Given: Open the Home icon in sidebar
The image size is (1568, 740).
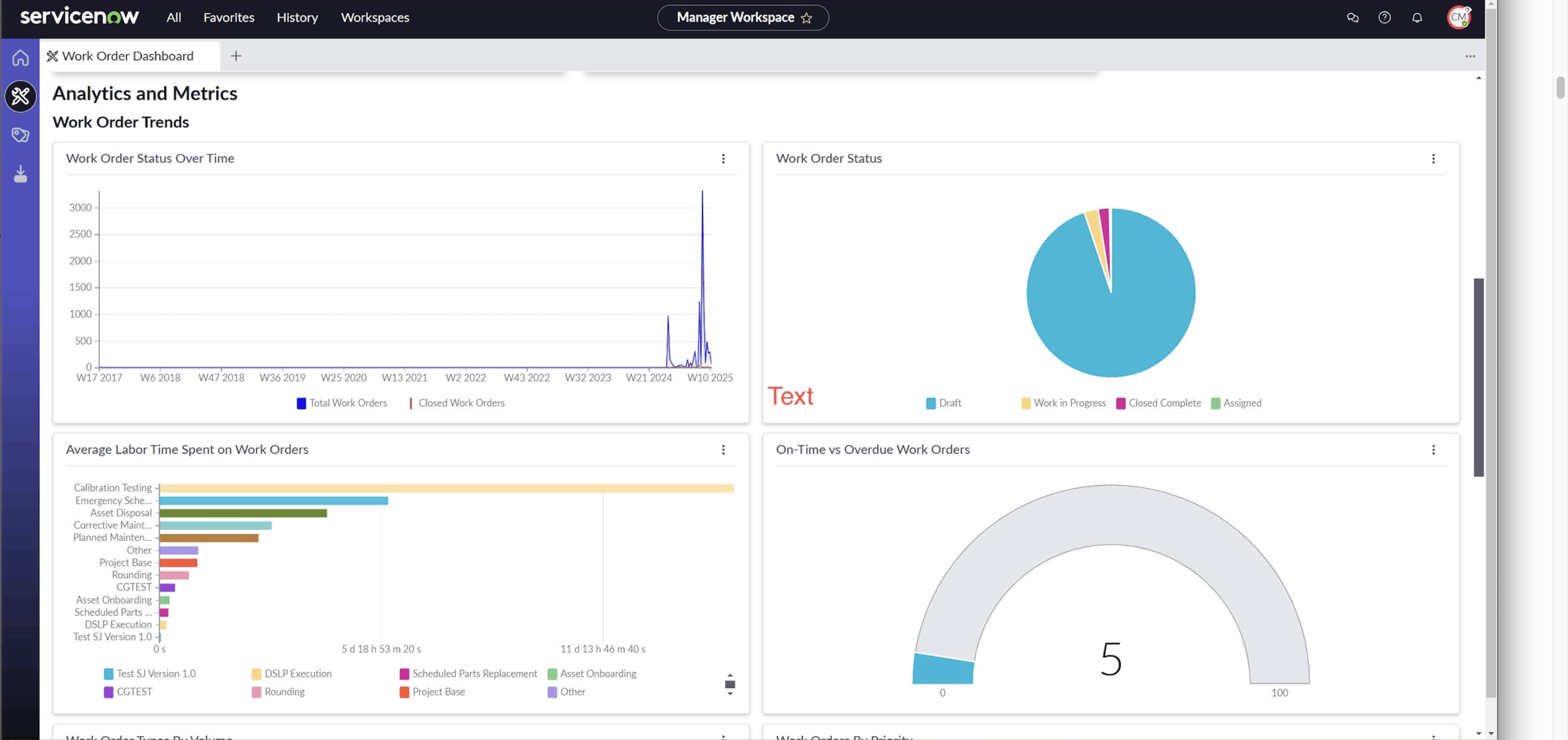Looking at the screenshot, I should [x=20, y=58].
